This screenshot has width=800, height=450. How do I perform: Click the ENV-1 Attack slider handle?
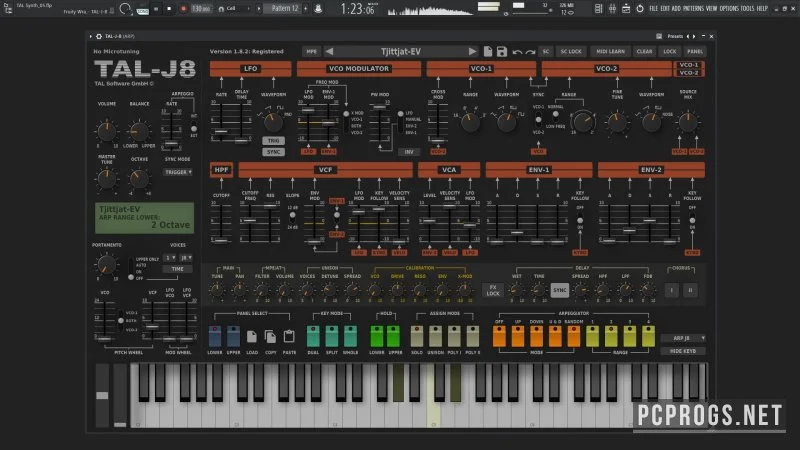click(x=496, y=241)
